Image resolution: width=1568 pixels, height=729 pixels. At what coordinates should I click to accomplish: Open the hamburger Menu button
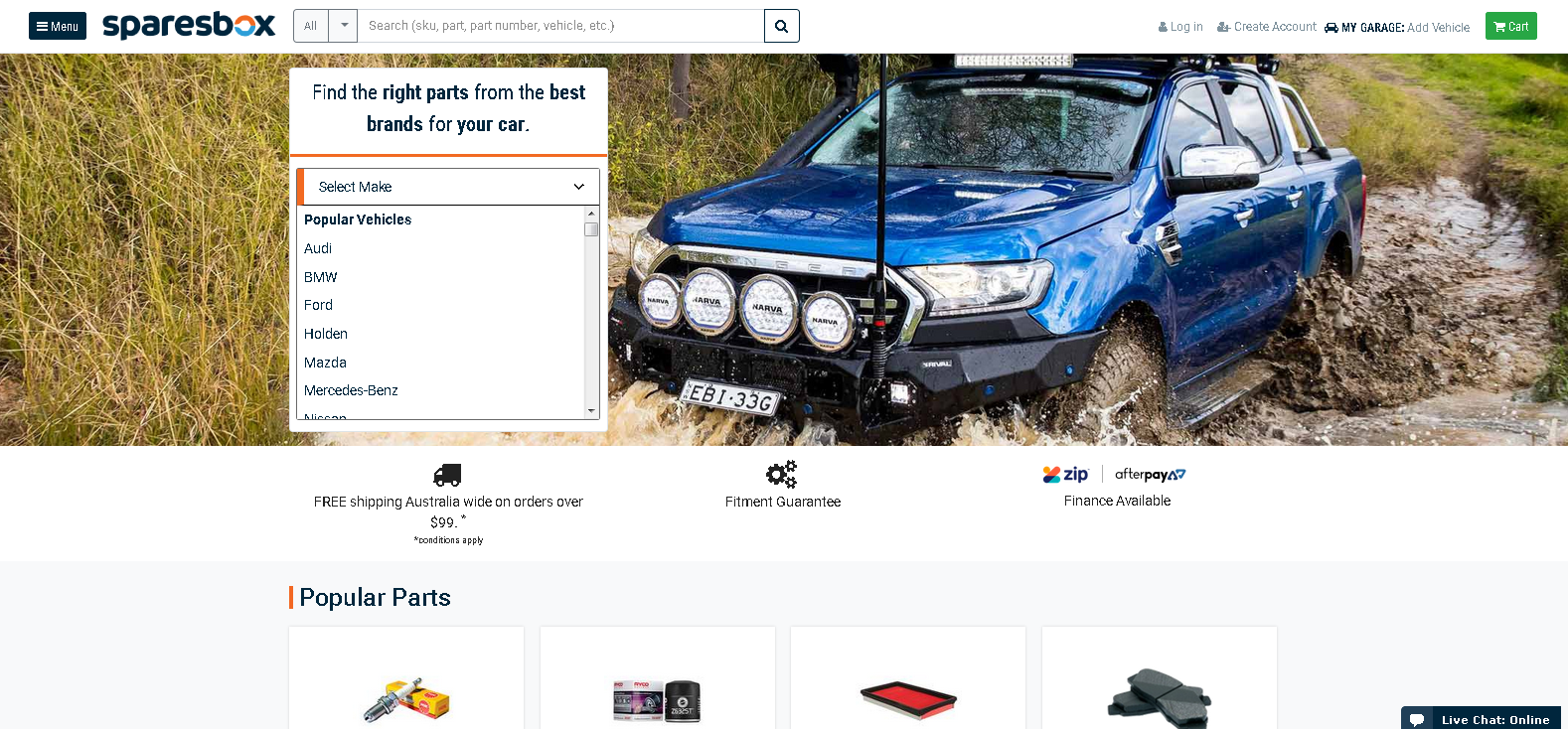pyautogui.click(x=58, y=26)
